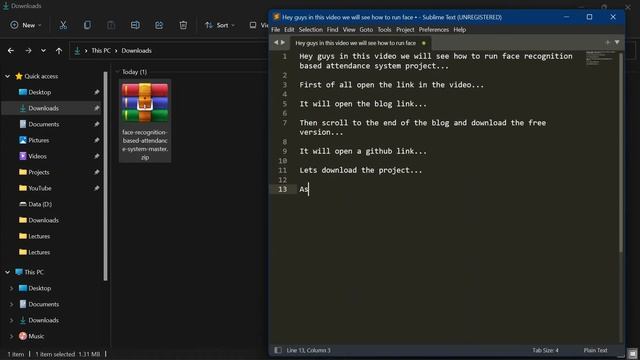640x360 pixels.
Task: Go back using File Explorer back arrow
Action: (x=11, y=51)
